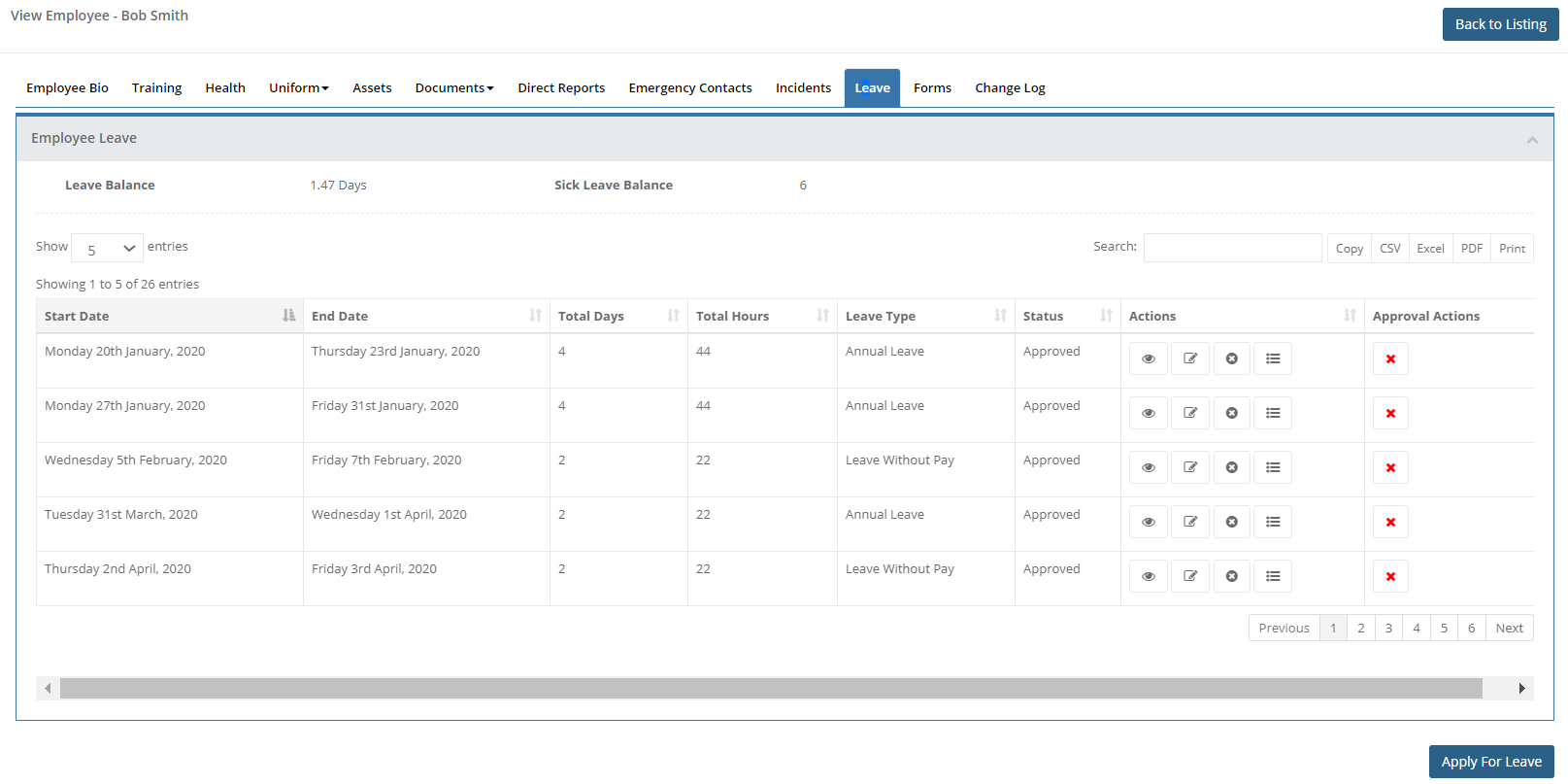Open the Emergency Contacts tab
This screenshot has width=1568, height=784.
pyautogui.click(x=690, y=87)
